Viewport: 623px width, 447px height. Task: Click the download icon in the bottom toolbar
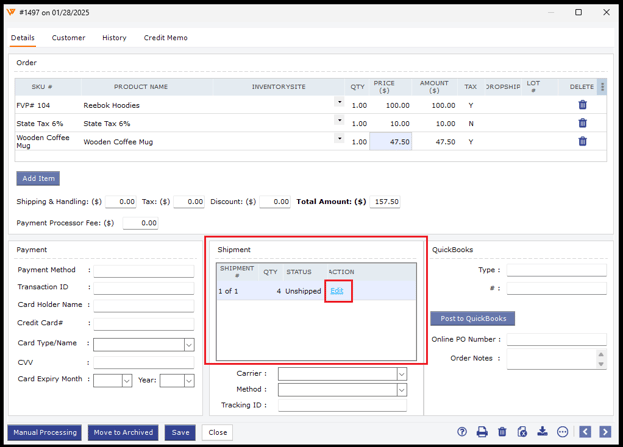pyautogui.click(x=542, y=432)
